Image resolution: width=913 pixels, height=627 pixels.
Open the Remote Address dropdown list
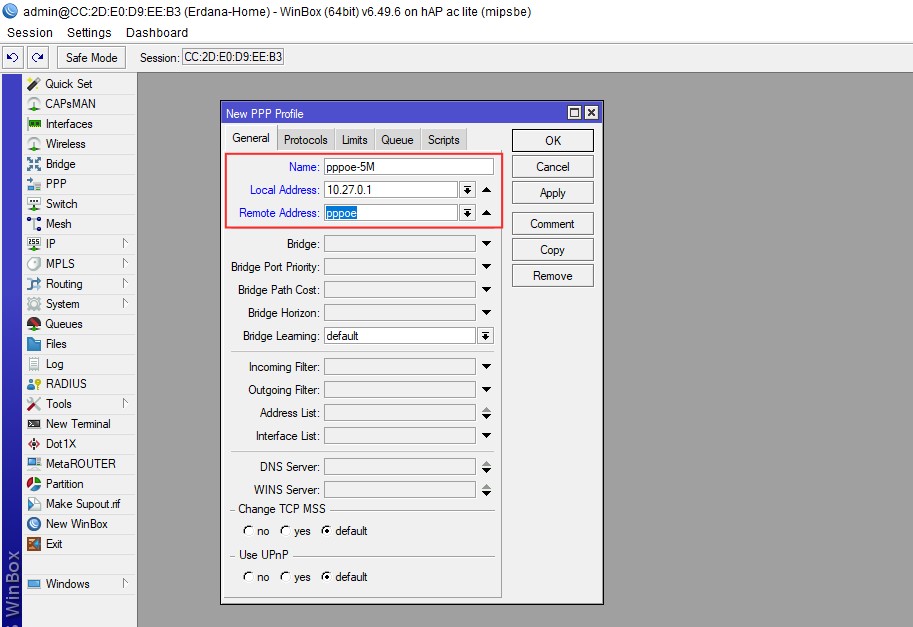click(467, 213)
